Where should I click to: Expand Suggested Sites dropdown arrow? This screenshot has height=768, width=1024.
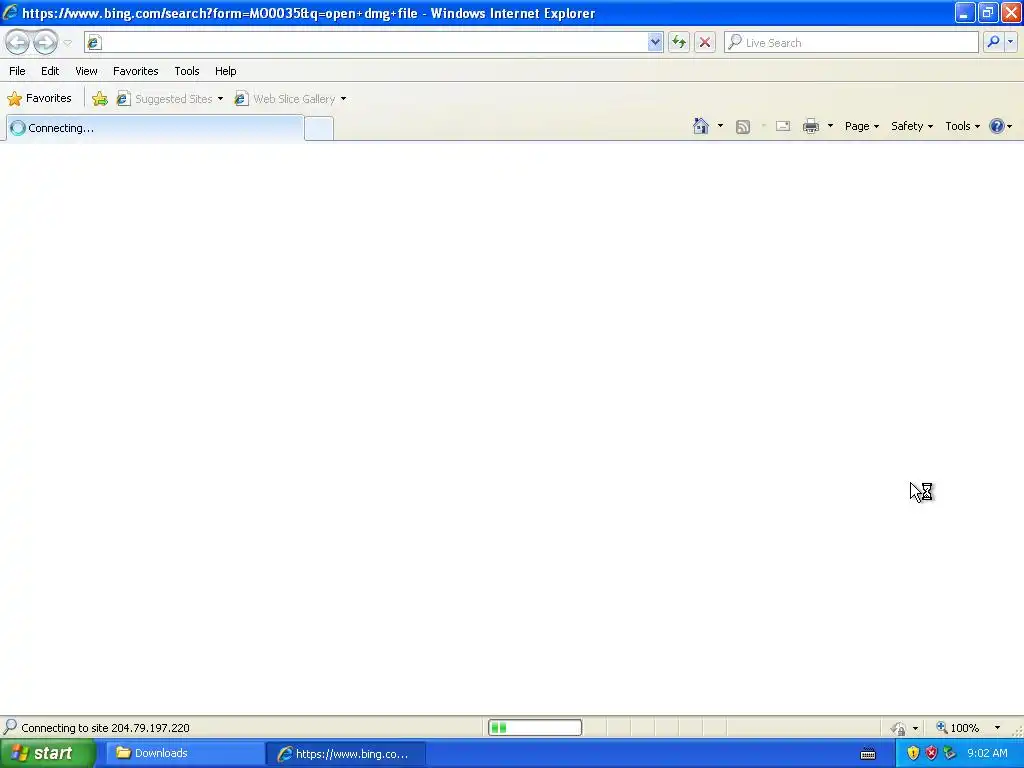point(220,99)
